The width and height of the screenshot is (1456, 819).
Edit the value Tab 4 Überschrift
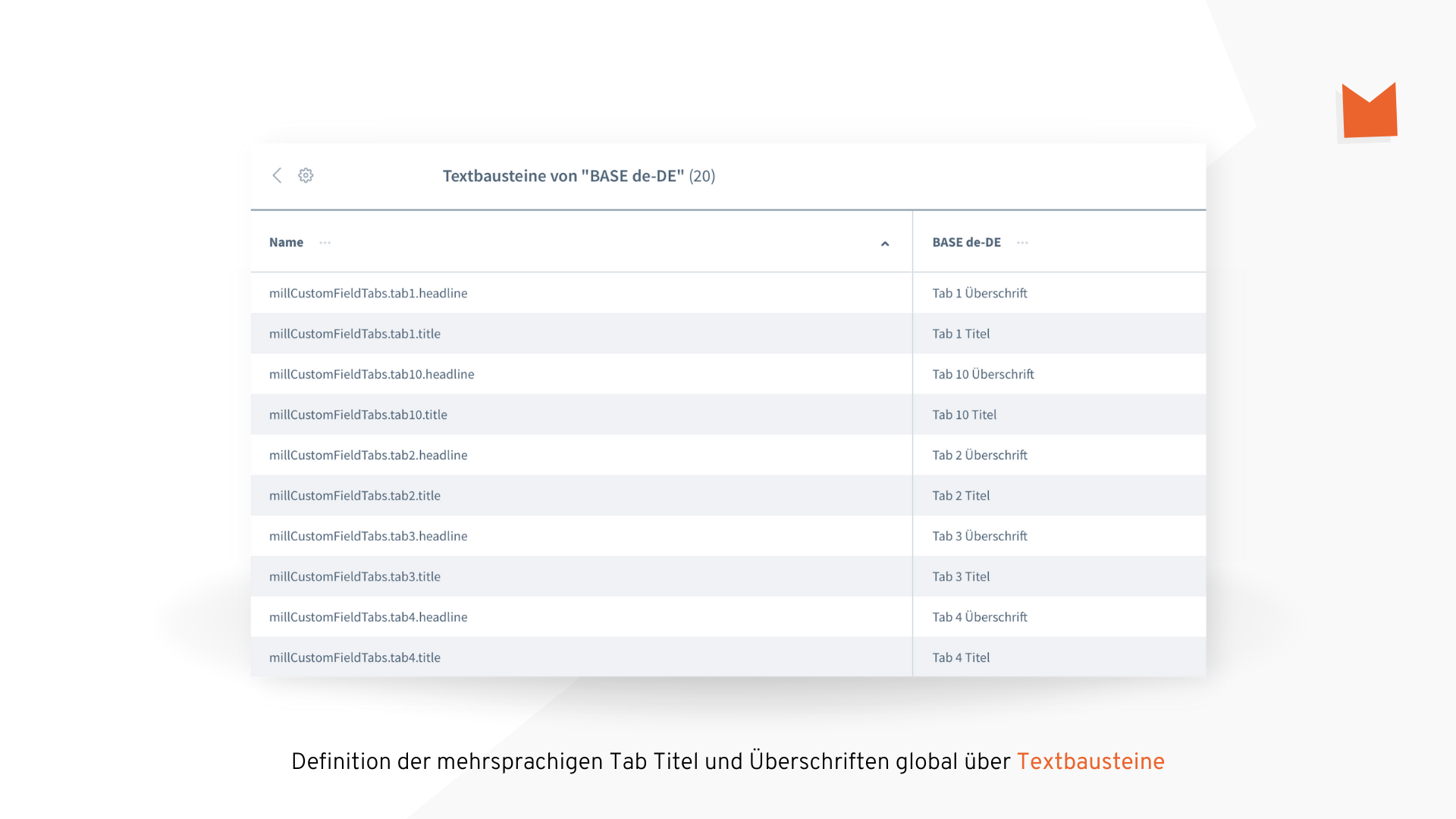pyautogui.click(x=980, y=617)
